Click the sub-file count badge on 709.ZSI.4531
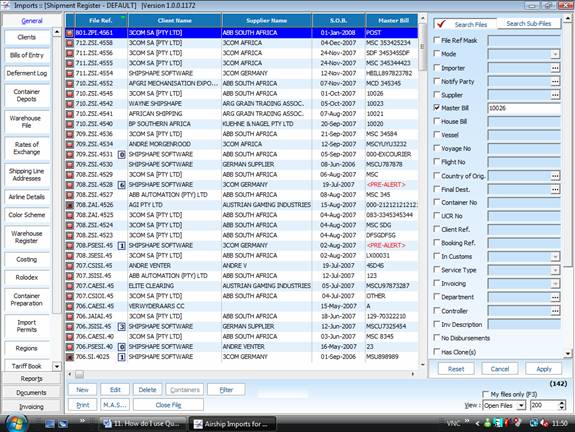Viewport: 575px width, 432px height. [x=122, y=155]
